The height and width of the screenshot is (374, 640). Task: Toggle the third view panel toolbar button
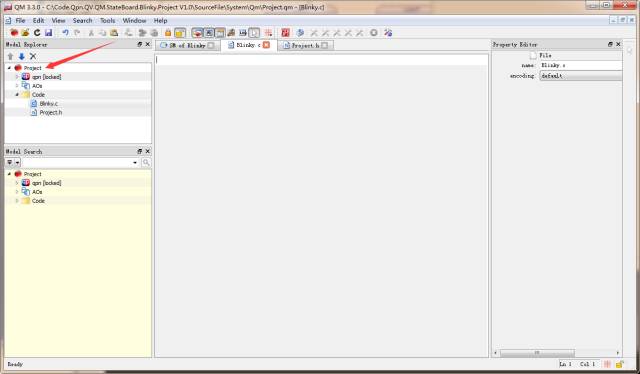[x=220, y=33]
